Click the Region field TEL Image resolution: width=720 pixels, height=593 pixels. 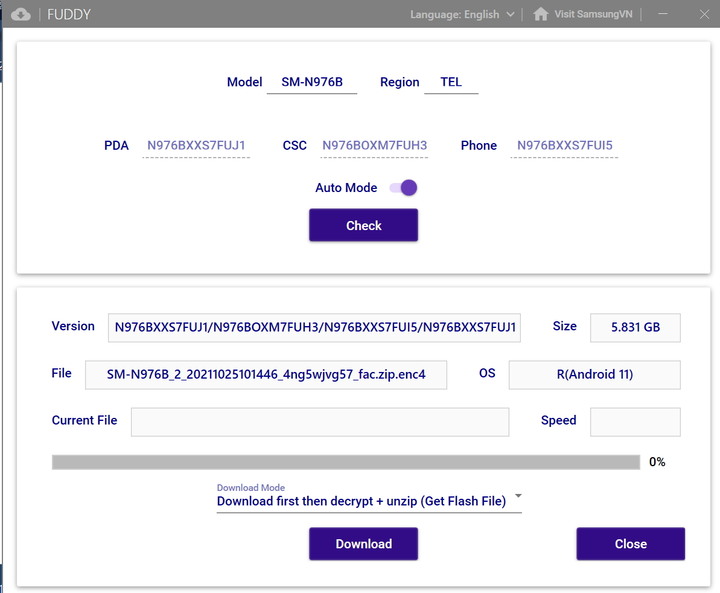(451, 82)
